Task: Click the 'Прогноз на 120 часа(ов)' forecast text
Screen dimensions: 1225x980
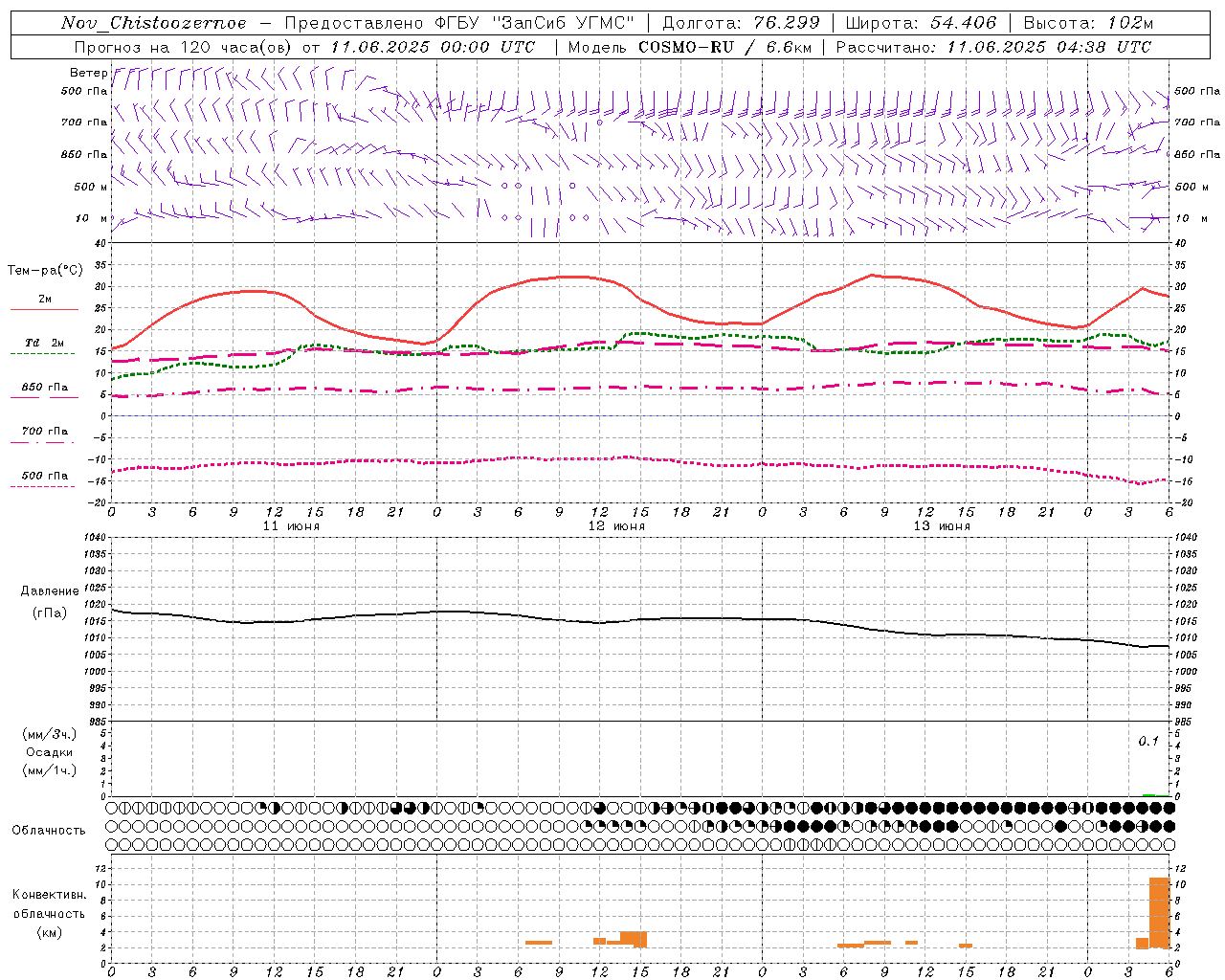Action: 185,47
